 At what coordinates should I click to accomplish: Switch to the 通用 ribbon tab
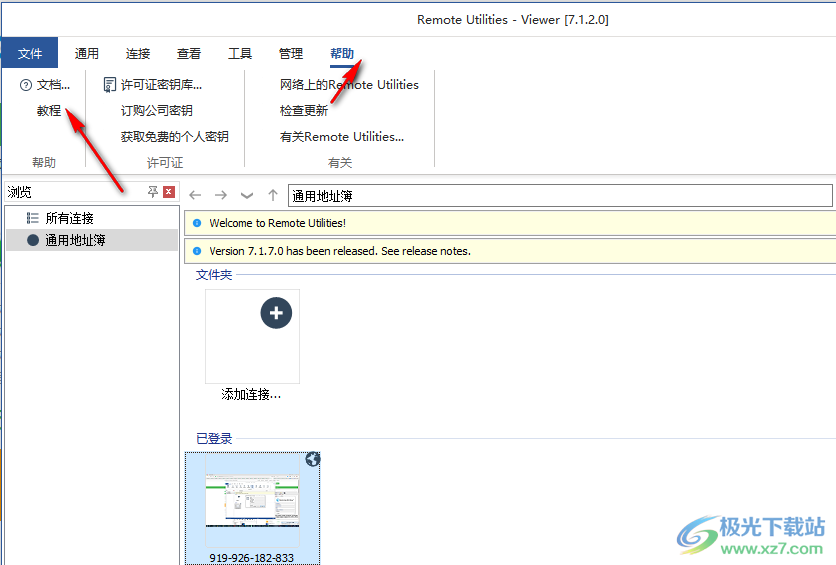(x=86, y=53)
